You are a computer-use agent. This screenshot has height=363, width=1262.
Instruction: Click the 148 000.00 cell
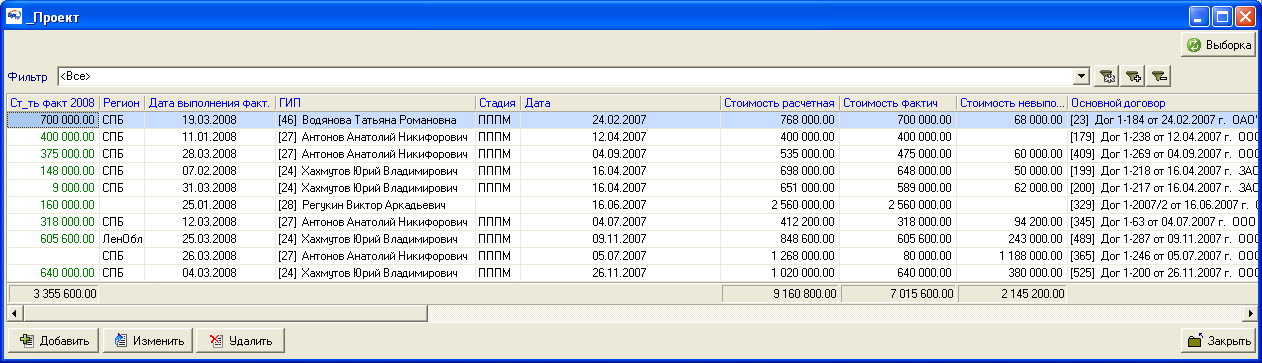tap(53, 171)
